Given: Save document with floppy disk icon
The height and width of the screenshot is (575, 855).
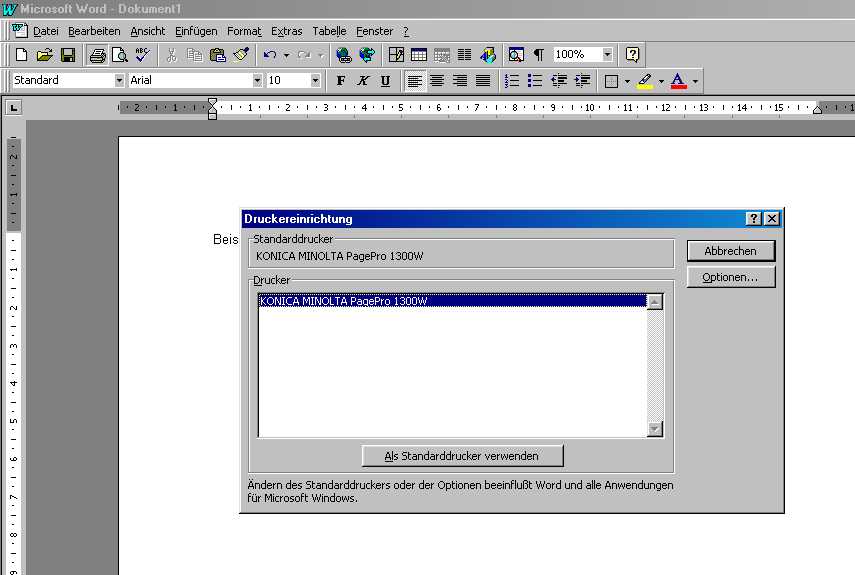Looking at the screenshot, I should coord(68,55).
